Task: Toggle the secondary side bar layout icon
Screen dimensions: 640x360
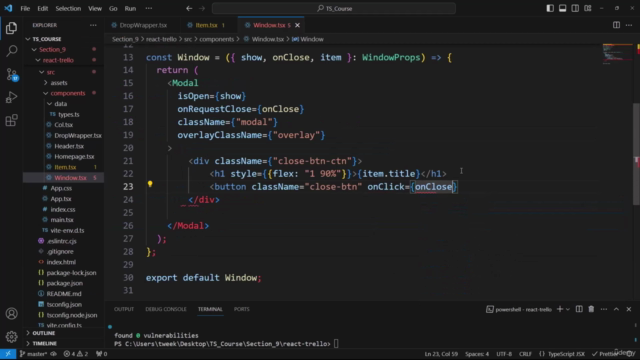Action: coord(575,8)
